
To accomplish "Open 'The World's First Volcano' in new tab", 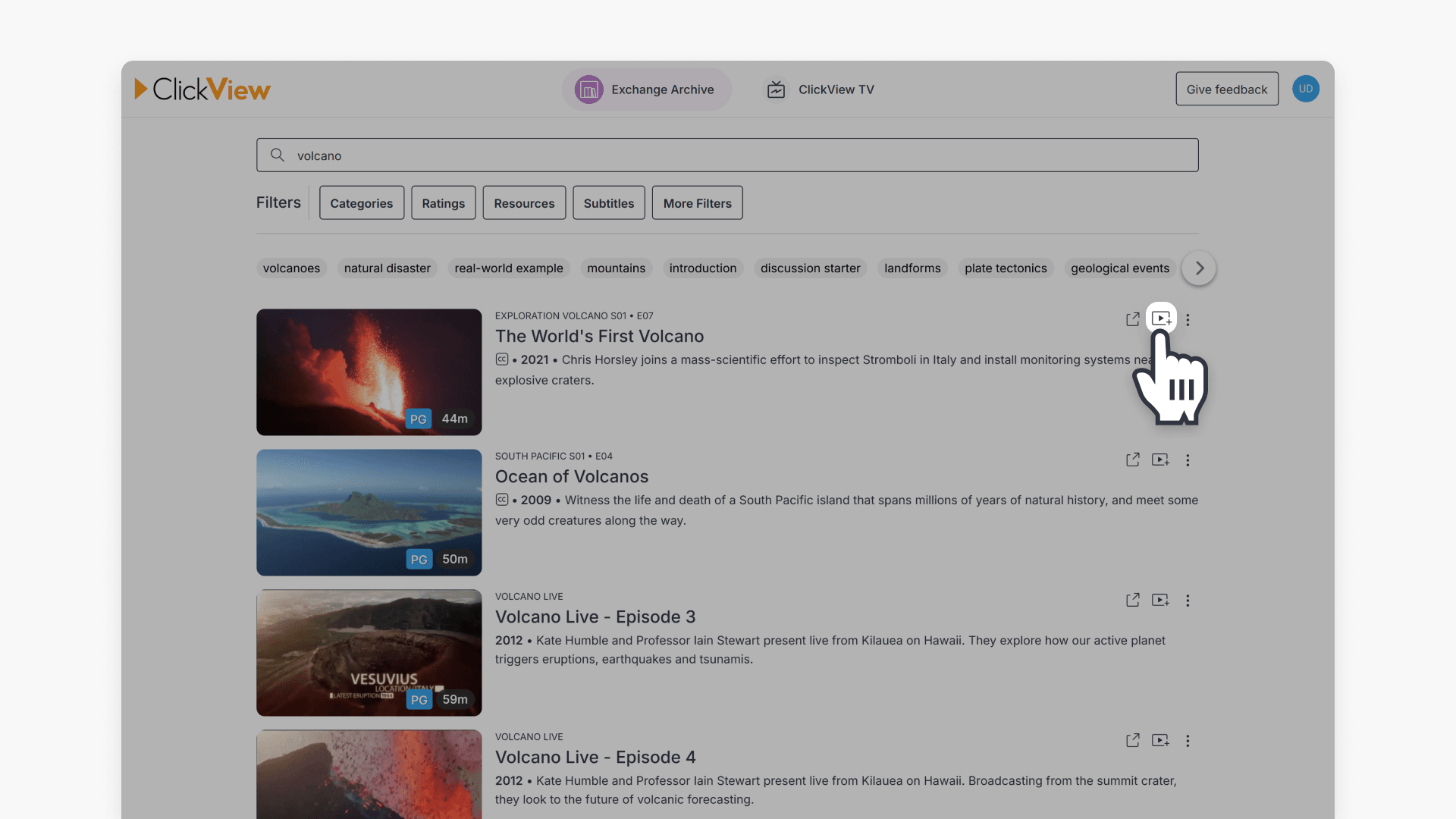I will [1132, 318].
